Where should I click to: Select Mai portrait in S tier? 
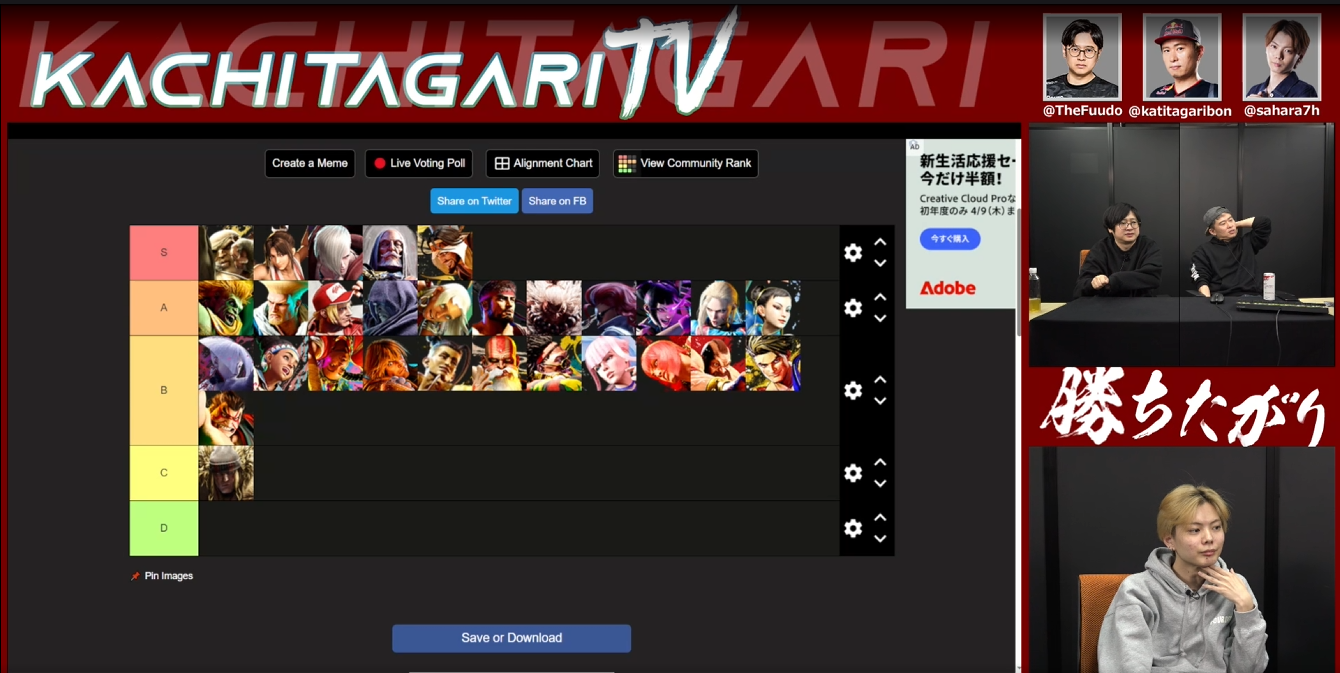coord(281,253)
